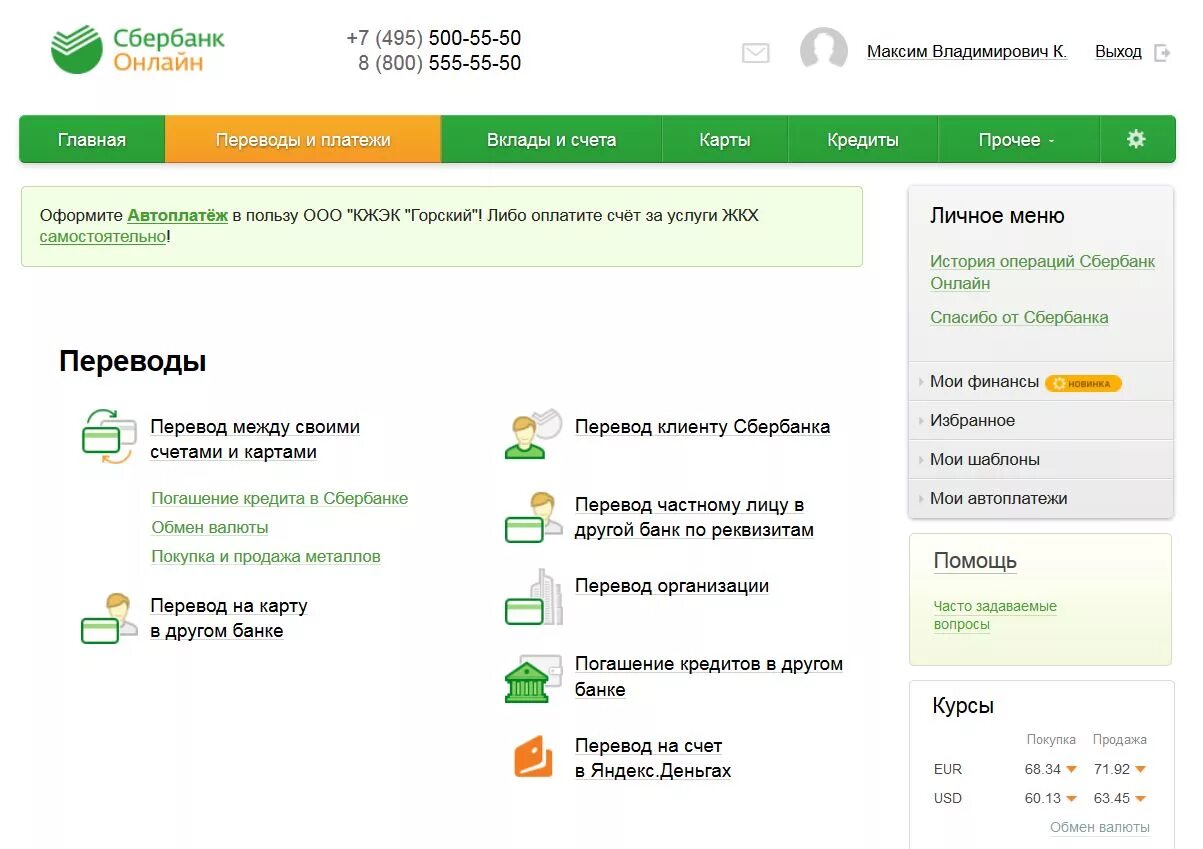Open Спасибо от Сбербанка link

click(x=1019, y=317)
